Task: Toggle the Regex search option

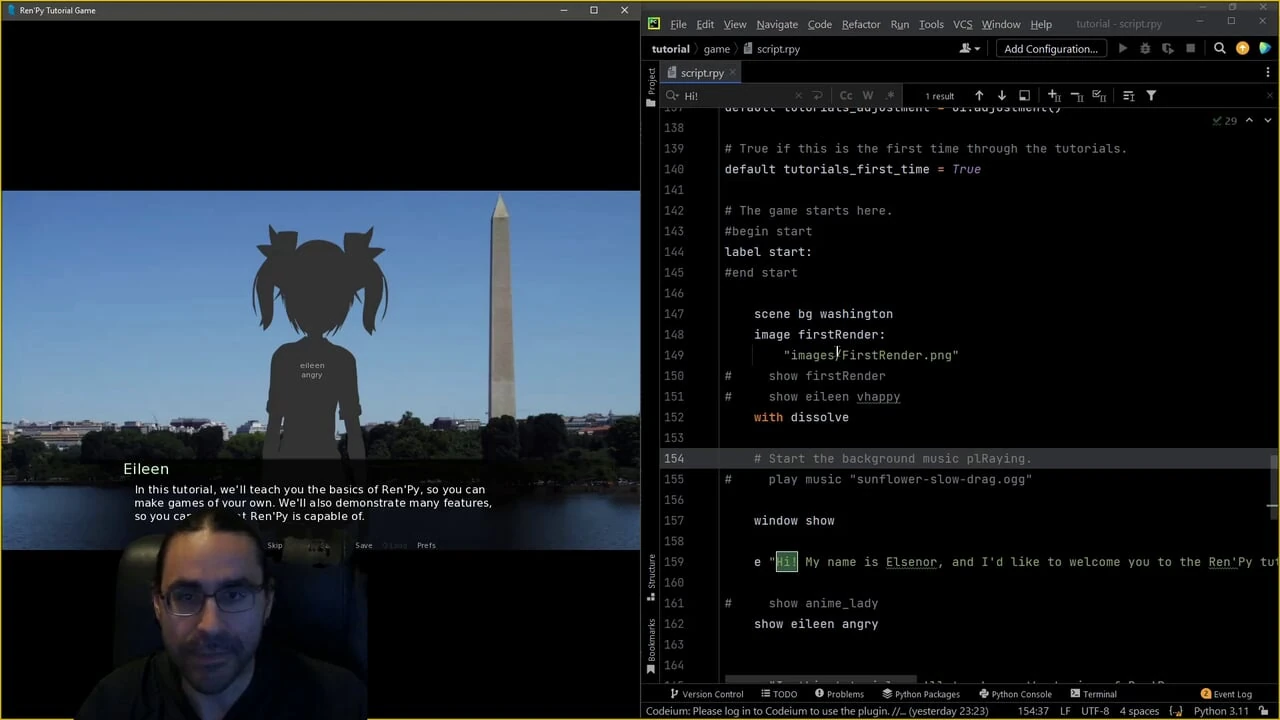Action: click(890, 96)
